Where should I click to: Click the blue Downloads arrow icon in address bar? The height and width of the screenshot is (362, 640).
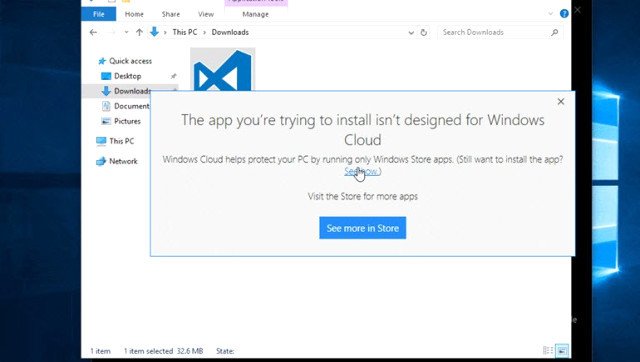154,32
